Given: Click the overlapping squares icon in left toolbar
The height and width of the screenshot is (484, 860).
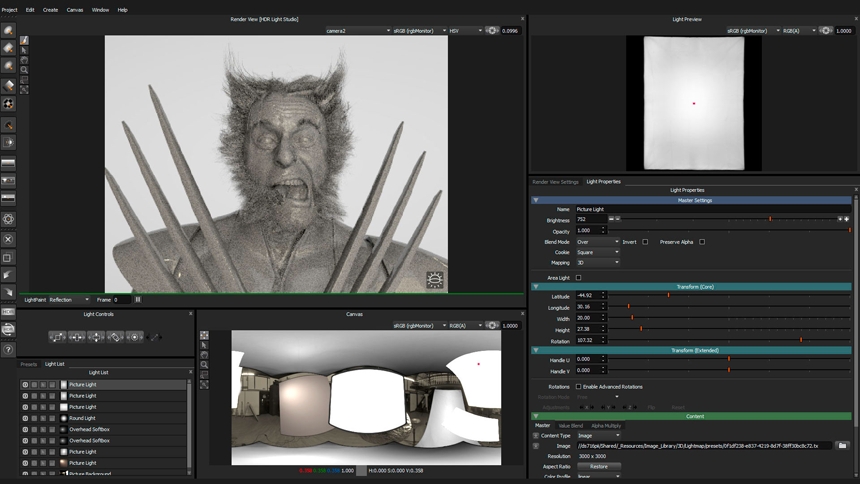Looking at the screenshot, I should coord(8,257).
